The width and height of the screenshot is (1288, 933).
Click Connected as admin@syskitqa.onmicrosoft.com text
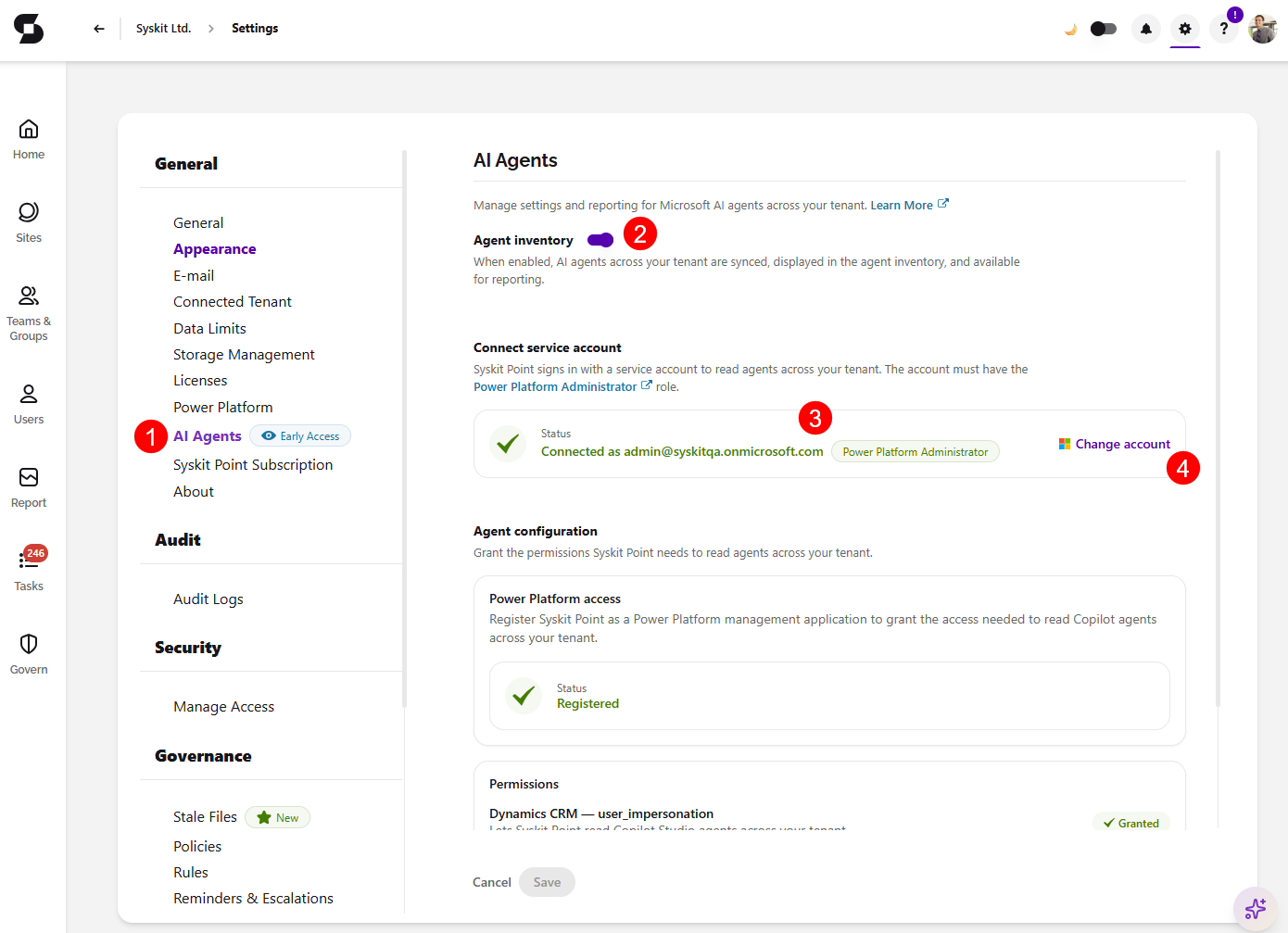[x=682, y=452]
